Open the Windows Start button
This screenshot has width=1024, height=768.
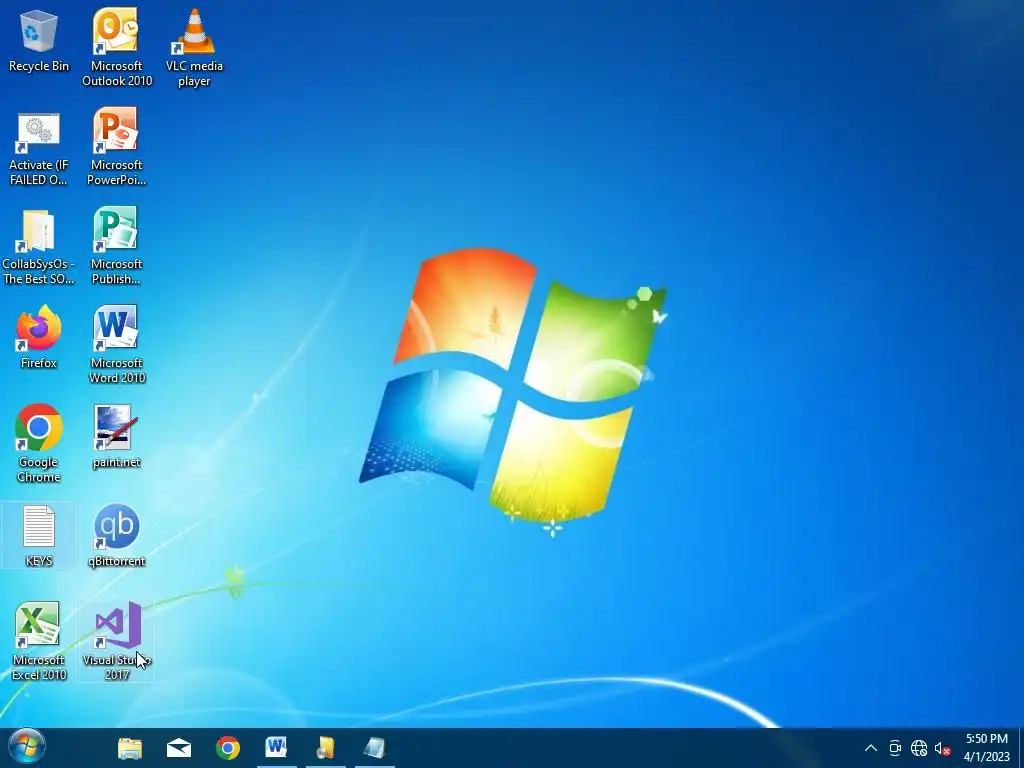pos(27,748)
